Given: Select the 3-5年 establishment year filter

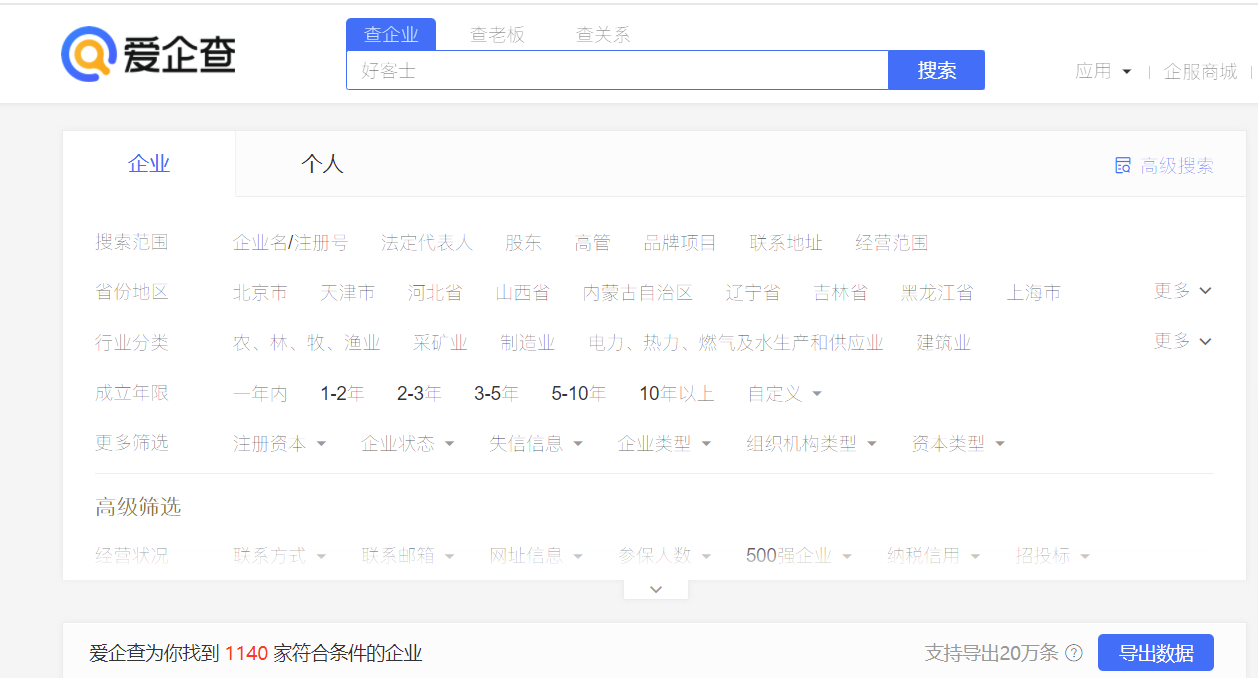Looking at the screenshot, I should coord(496,393).
